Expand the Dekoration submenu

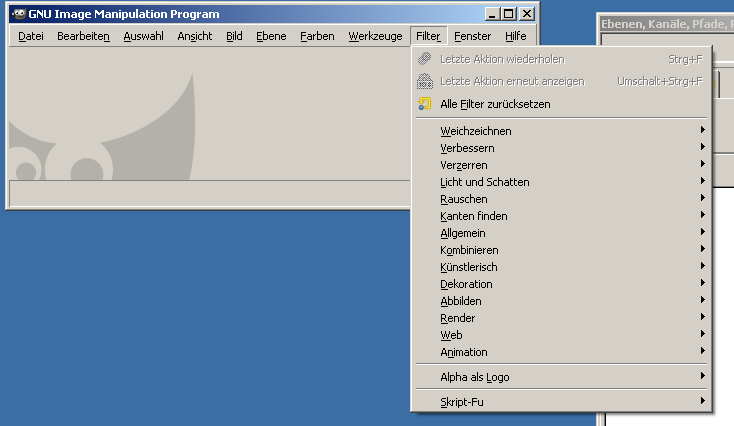pyautogui.click(x=561, y=284)
